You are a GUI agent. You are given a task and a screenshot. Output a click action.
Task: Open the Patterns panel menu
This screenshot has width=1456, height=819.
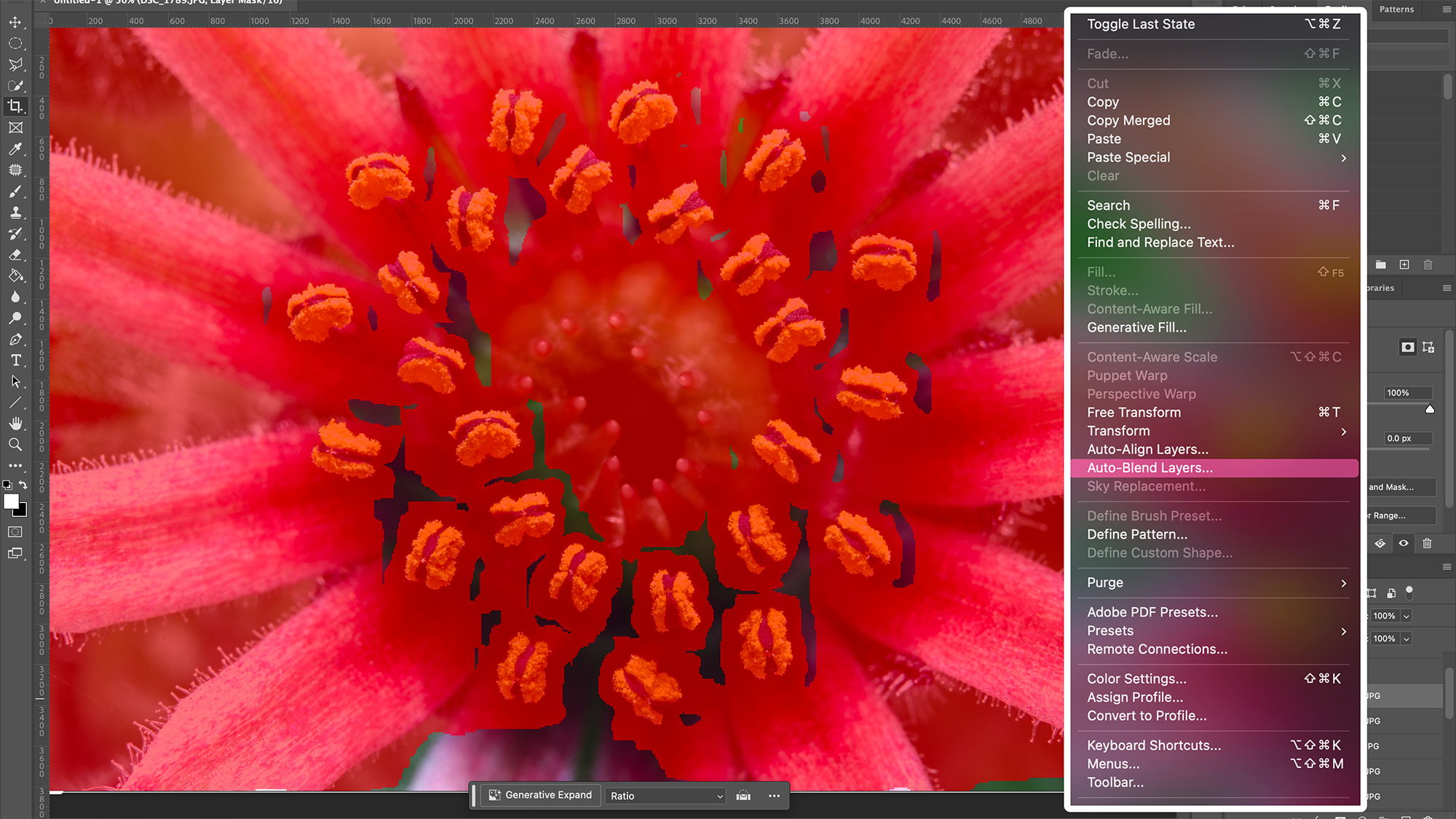click(1447, 9)
